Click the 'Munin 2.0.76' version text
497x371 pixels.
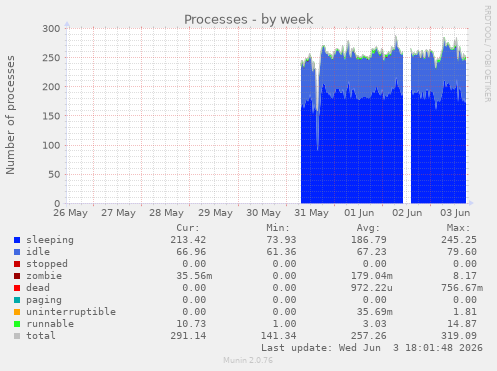(248, 360)
